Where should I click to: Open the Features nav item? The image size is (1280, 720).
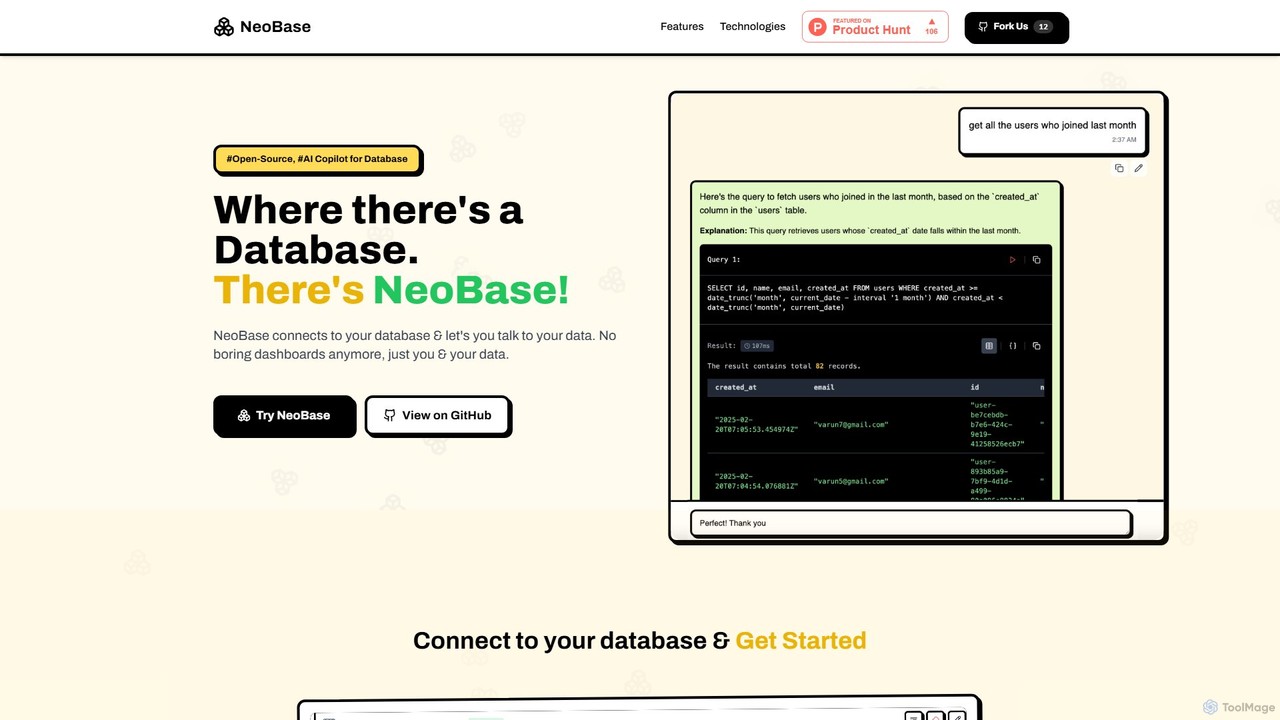coord(682,27)
